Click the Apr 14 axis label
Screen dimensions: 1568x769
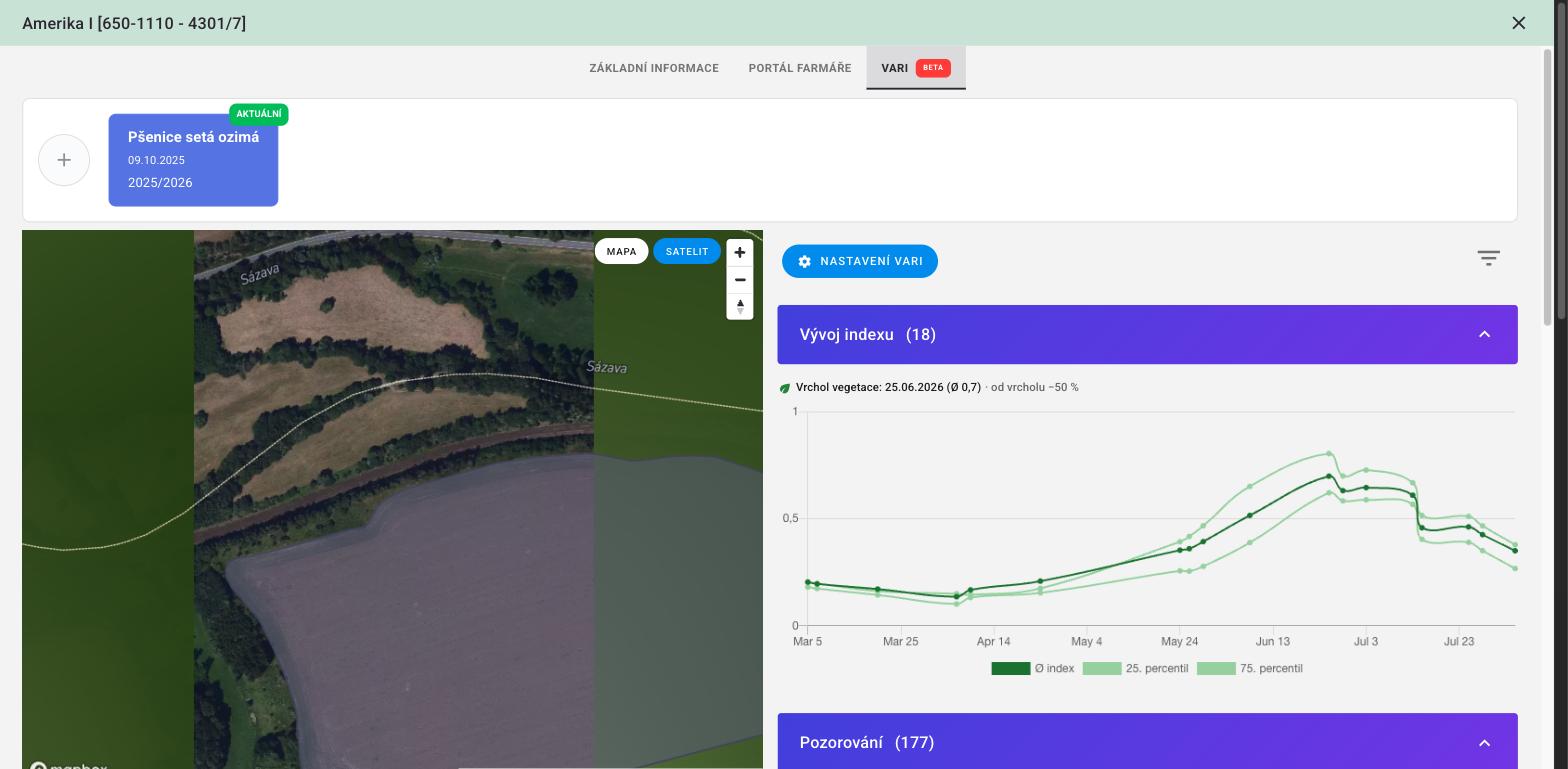994,642
